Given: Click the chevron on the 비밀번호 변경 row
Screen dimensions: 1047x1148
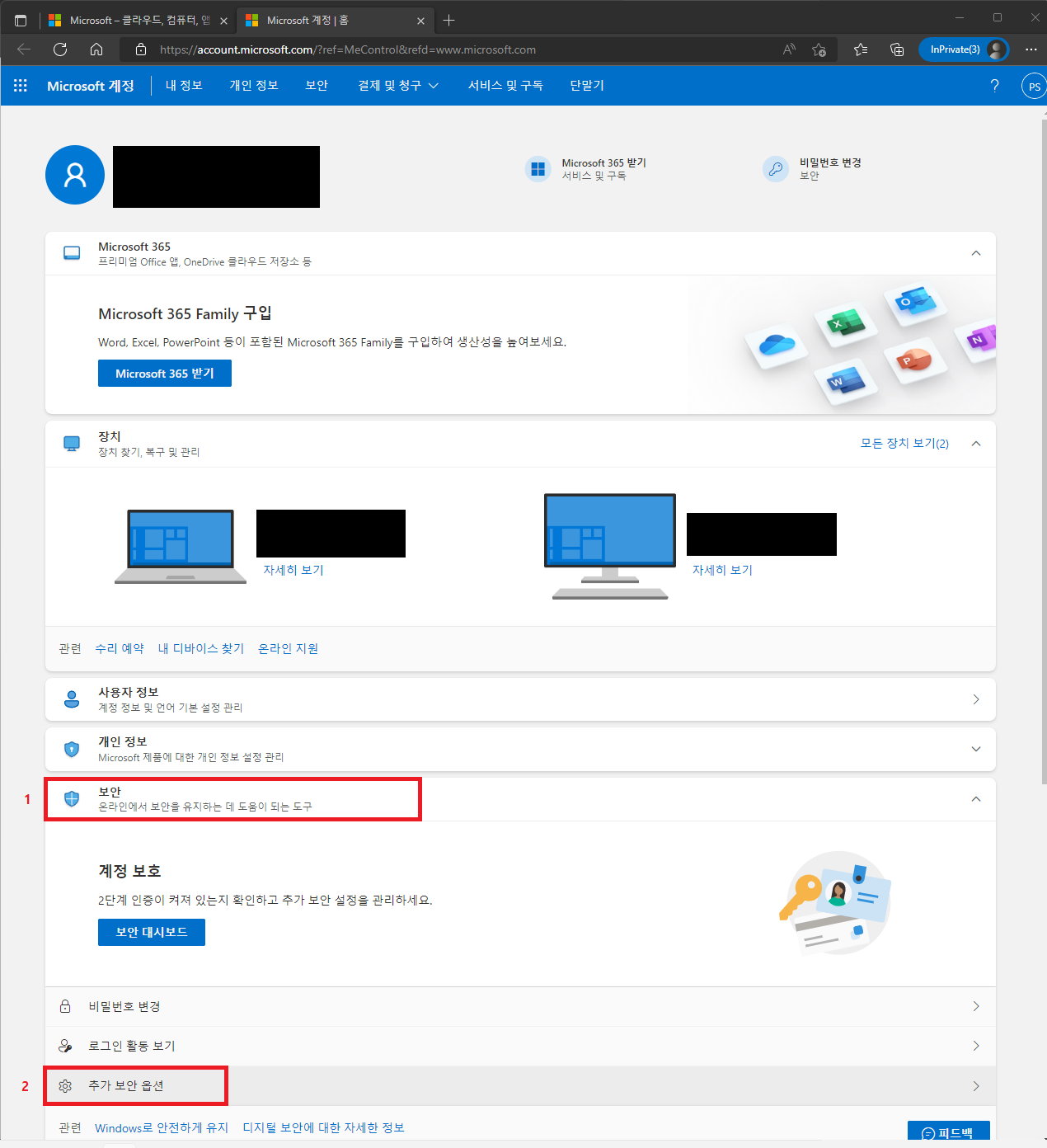Looking at the screenshot, I should (x=976, y=1006).
